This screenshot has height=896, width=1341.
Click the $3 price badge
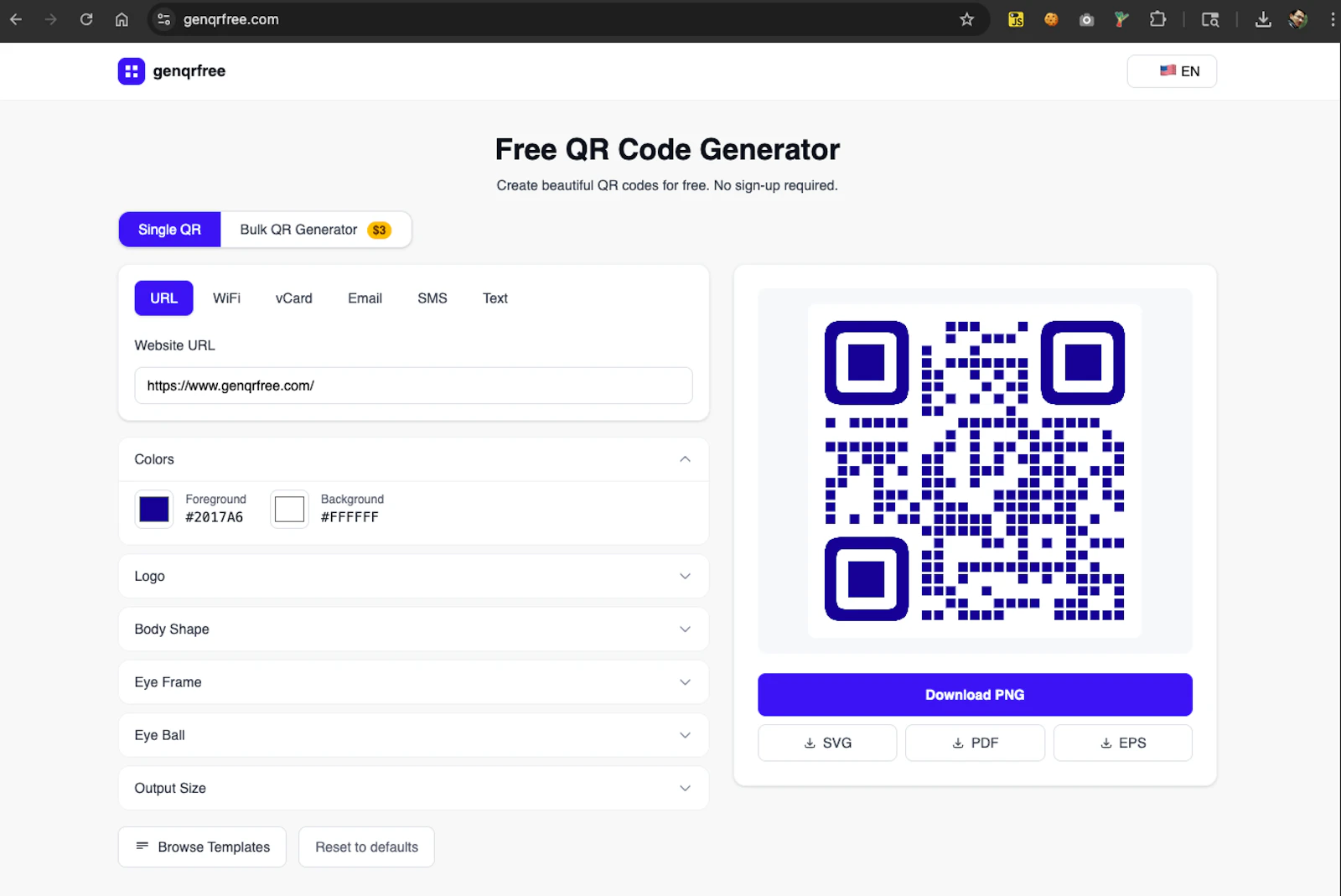(380, 230)
